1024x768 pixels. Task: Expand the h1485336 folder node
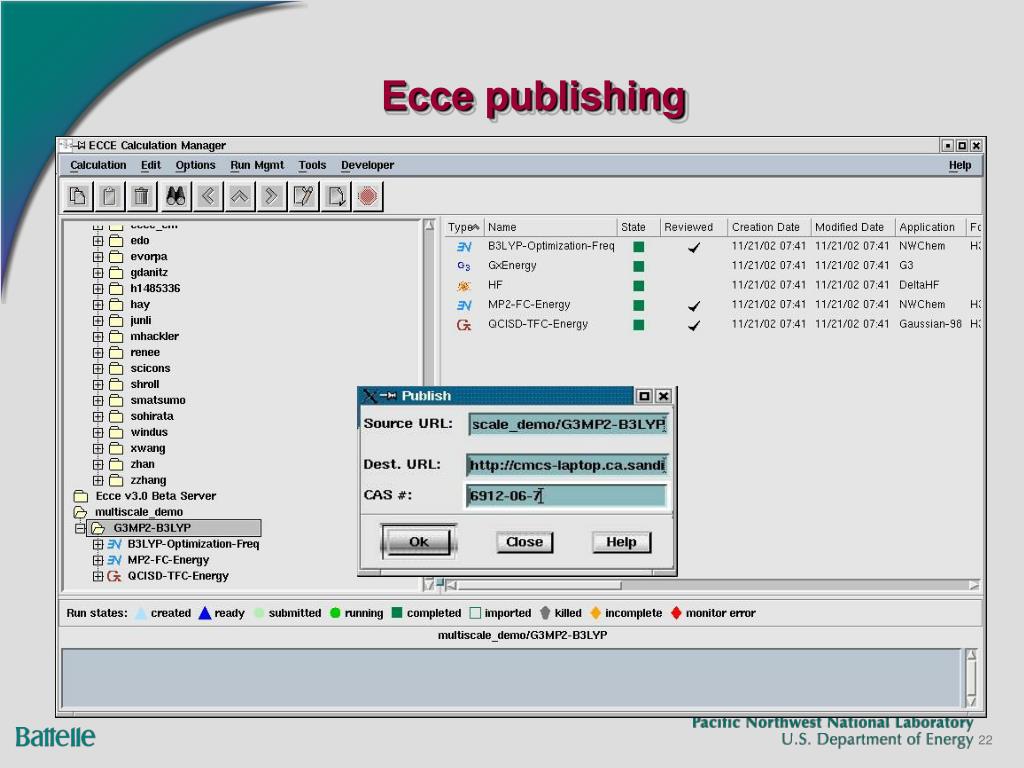(x=98, y=289)
